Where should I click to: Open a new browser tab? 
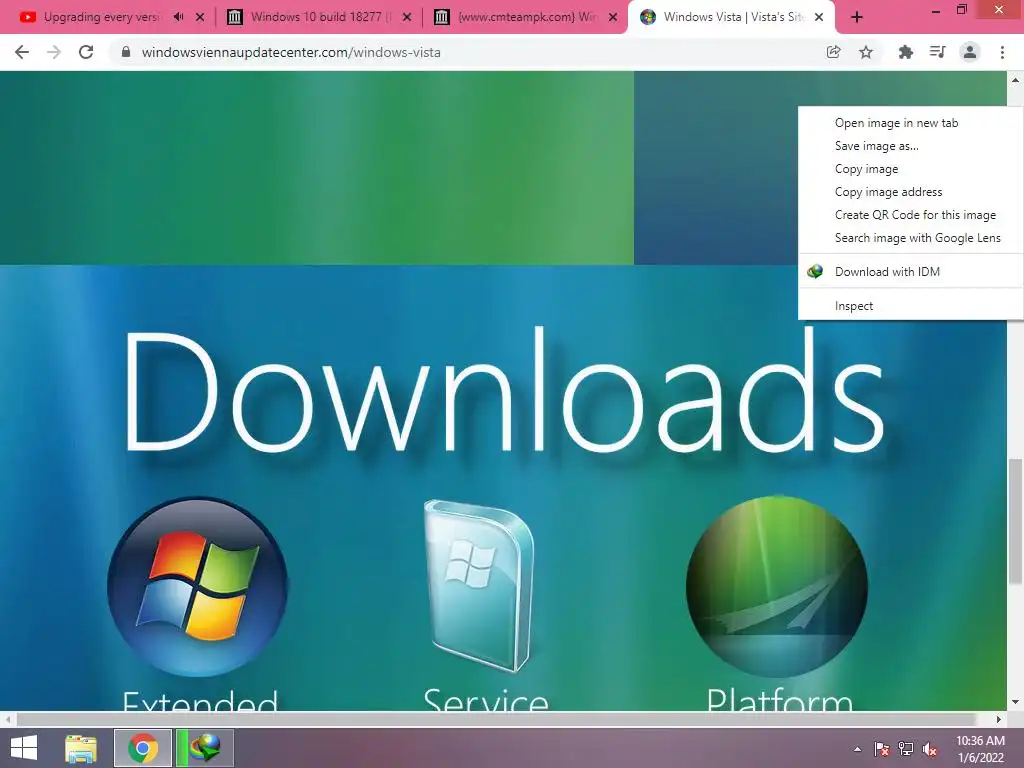coord(857,18)
